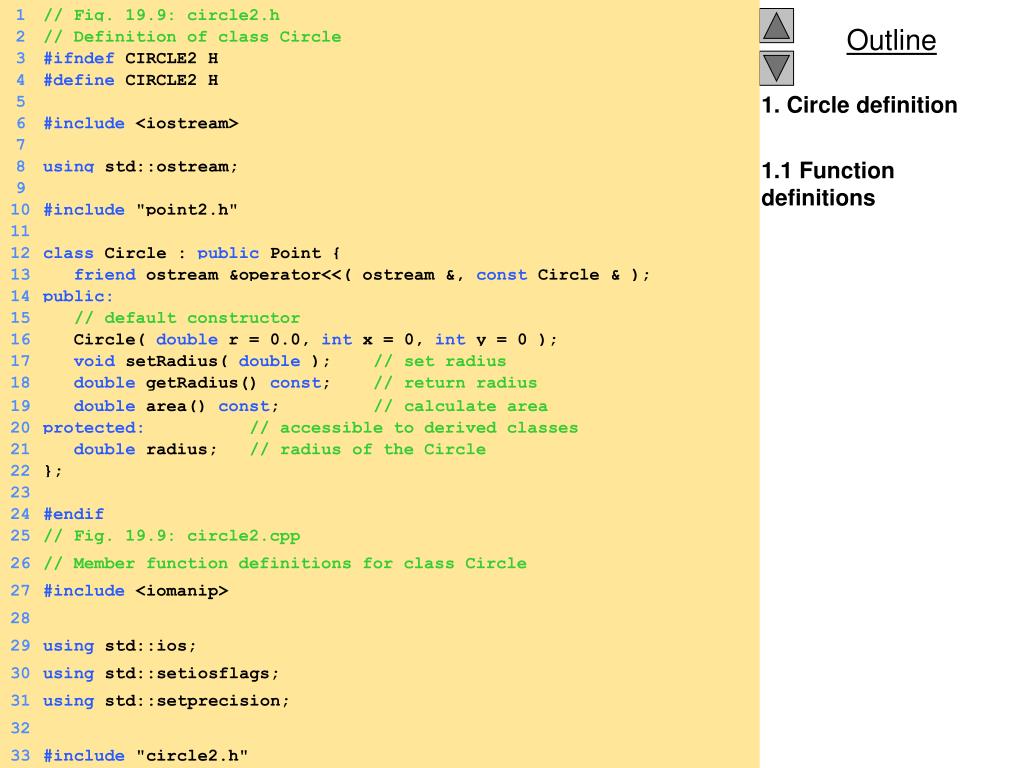Image resolution: width=1024 pixels, height=768 pixels.
Task: Click the friend ostream operator<< declaration
Action: (361, 275)
